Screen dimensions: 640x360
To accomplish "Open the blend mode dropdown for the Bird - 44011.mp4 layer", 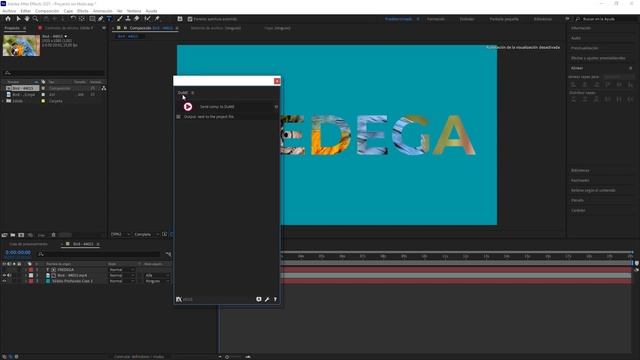I will [122, 276].
